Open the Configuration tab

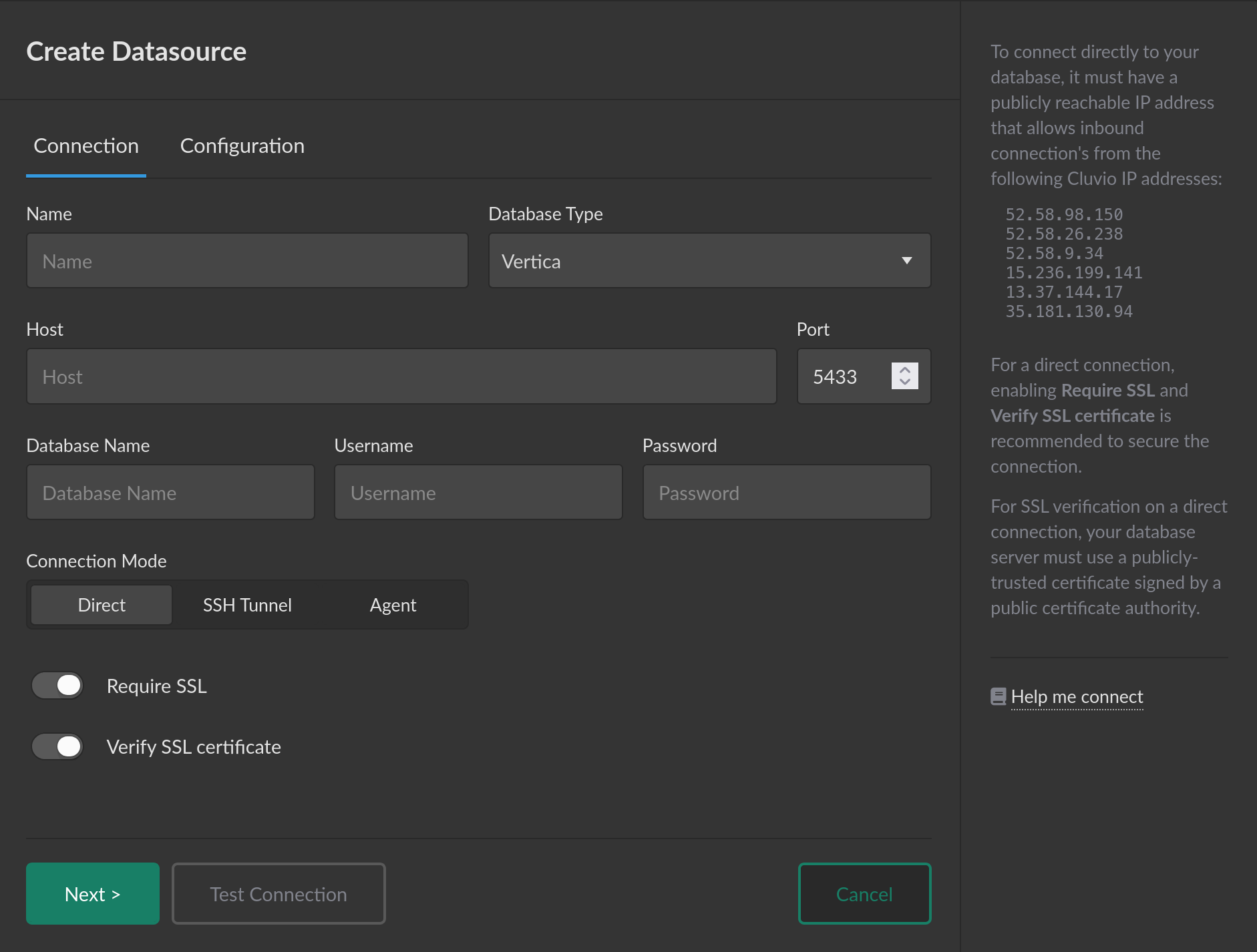242,146
